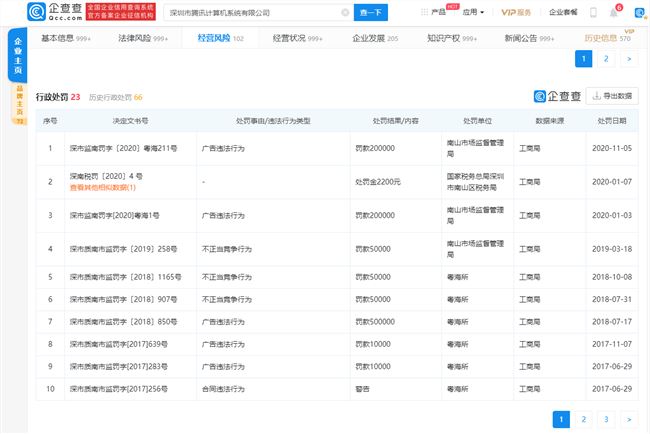The image size is (650, 434).
Task: Click document number ending [2017]256号
Action: click(x=119, y=389)
